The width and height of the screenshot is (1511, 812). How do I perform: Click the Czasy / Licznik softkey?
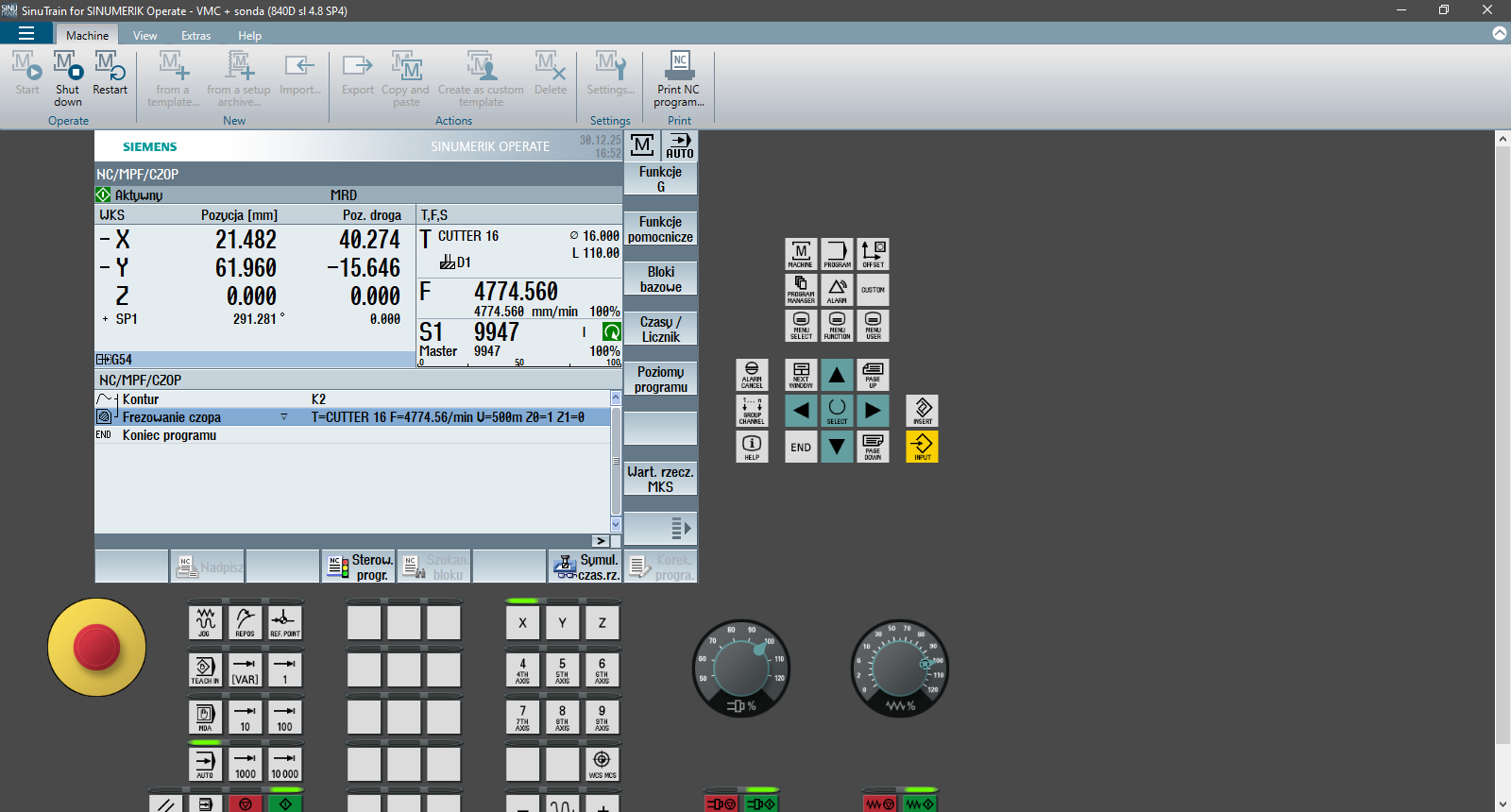[x=661, y=329]
